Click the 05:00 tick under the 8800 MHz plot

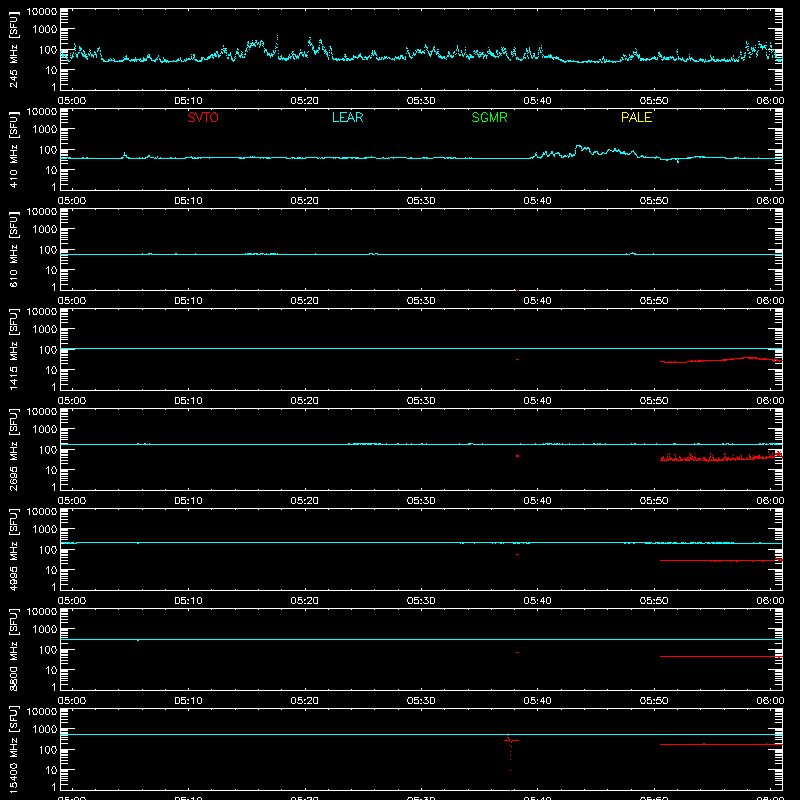coord(72,701)
